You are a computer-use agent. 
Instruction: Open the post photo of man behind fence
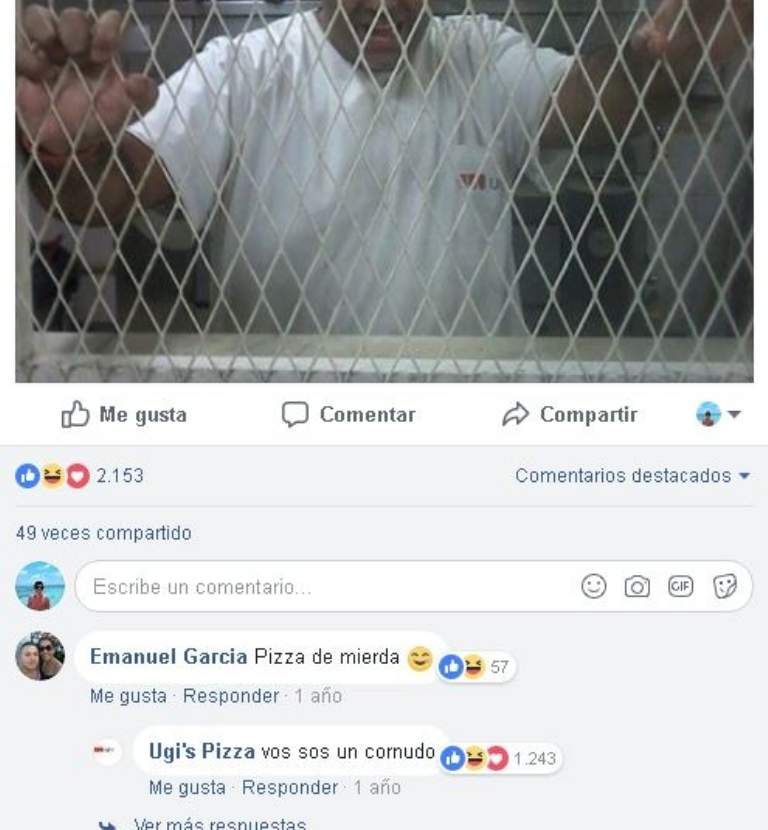(384, 191)
